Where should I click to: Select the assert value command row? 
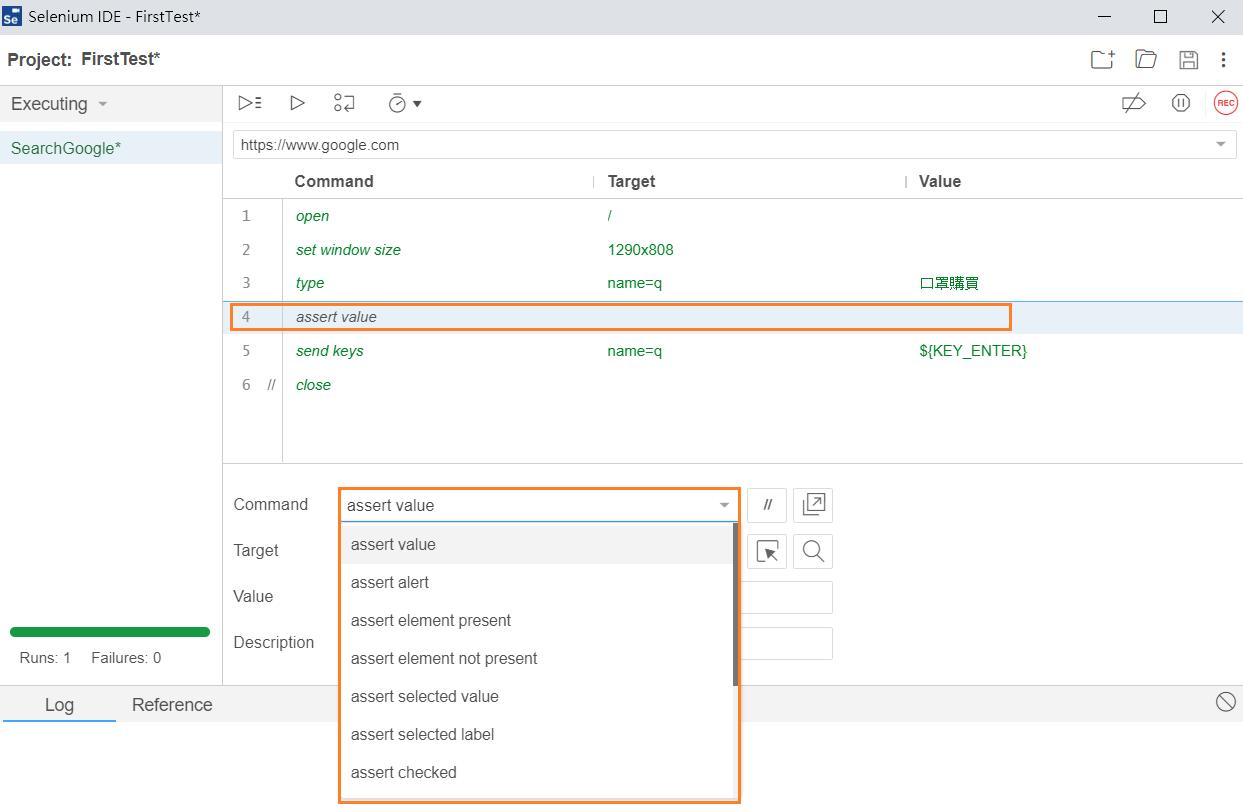tap(733, 317)
